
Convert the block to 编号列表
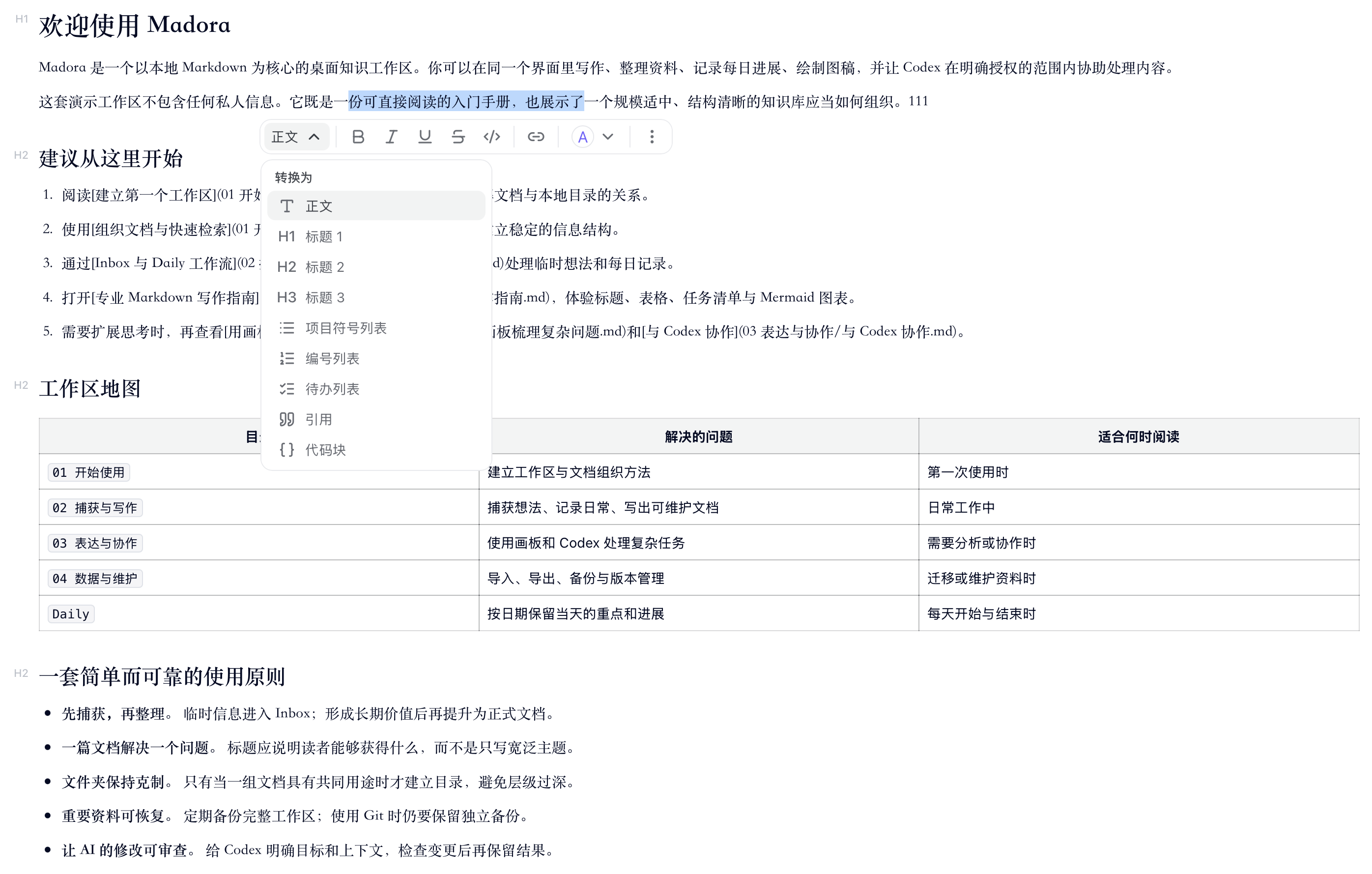[376, 359]
